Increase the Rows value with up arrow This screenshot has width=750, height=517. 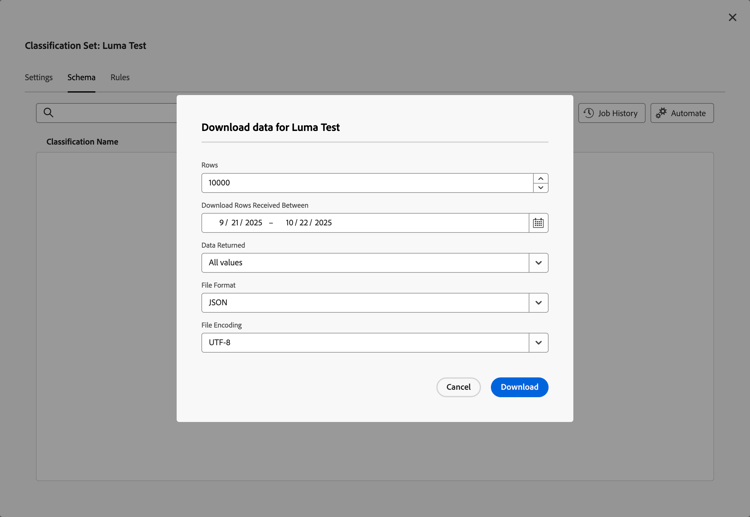pos(540,178)
